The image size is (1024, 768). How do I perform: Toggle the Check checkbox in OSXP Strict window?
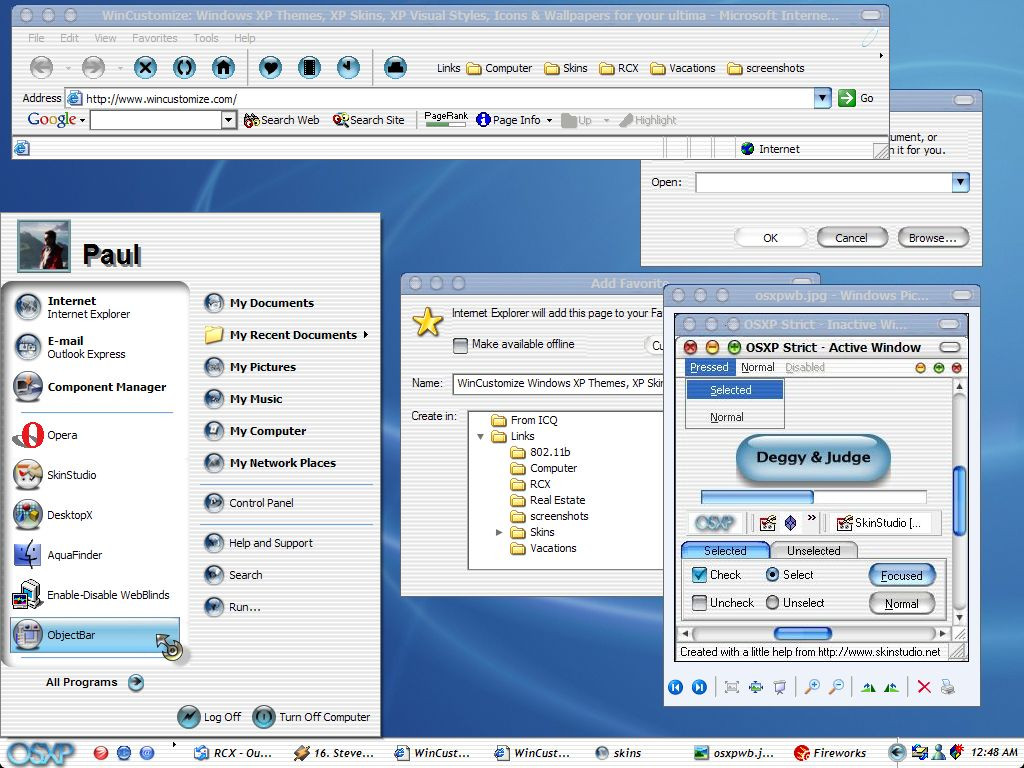(699, 575)
